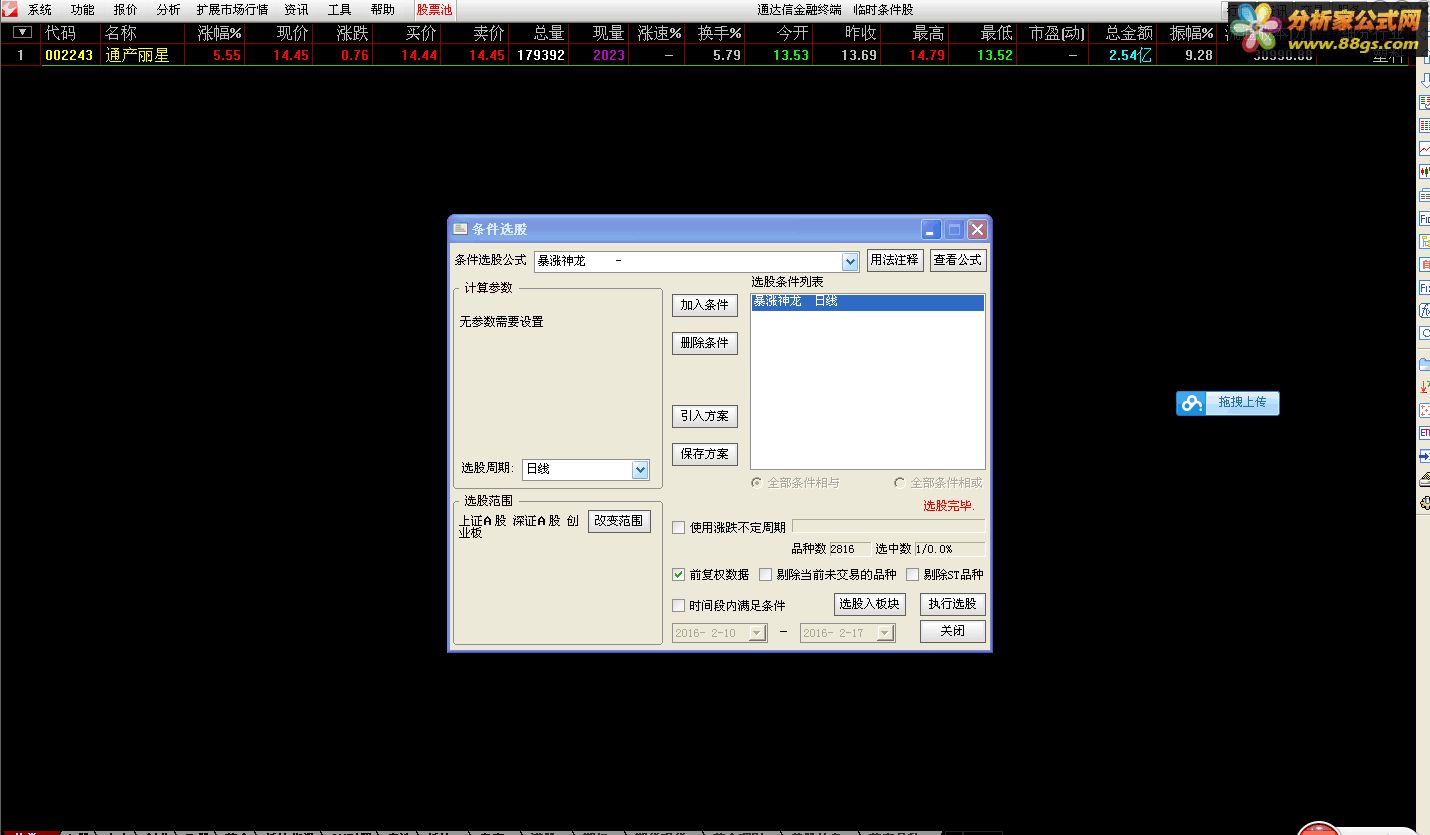
Task: Open 功能 menu
Action: pyautogui.click(x=82, y=10)
